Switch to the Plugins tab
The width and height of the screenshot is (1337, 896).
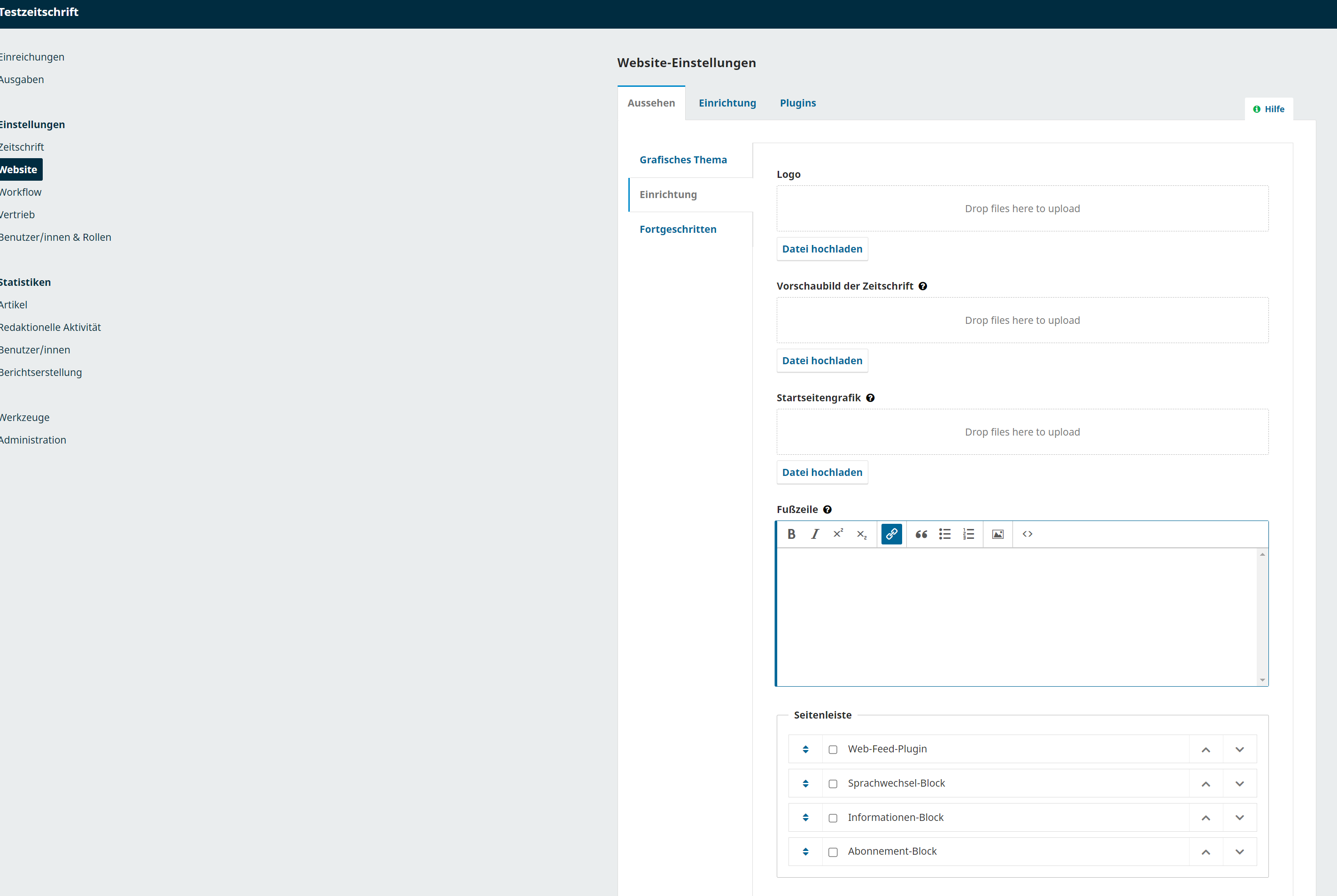[x=797, y=103]
